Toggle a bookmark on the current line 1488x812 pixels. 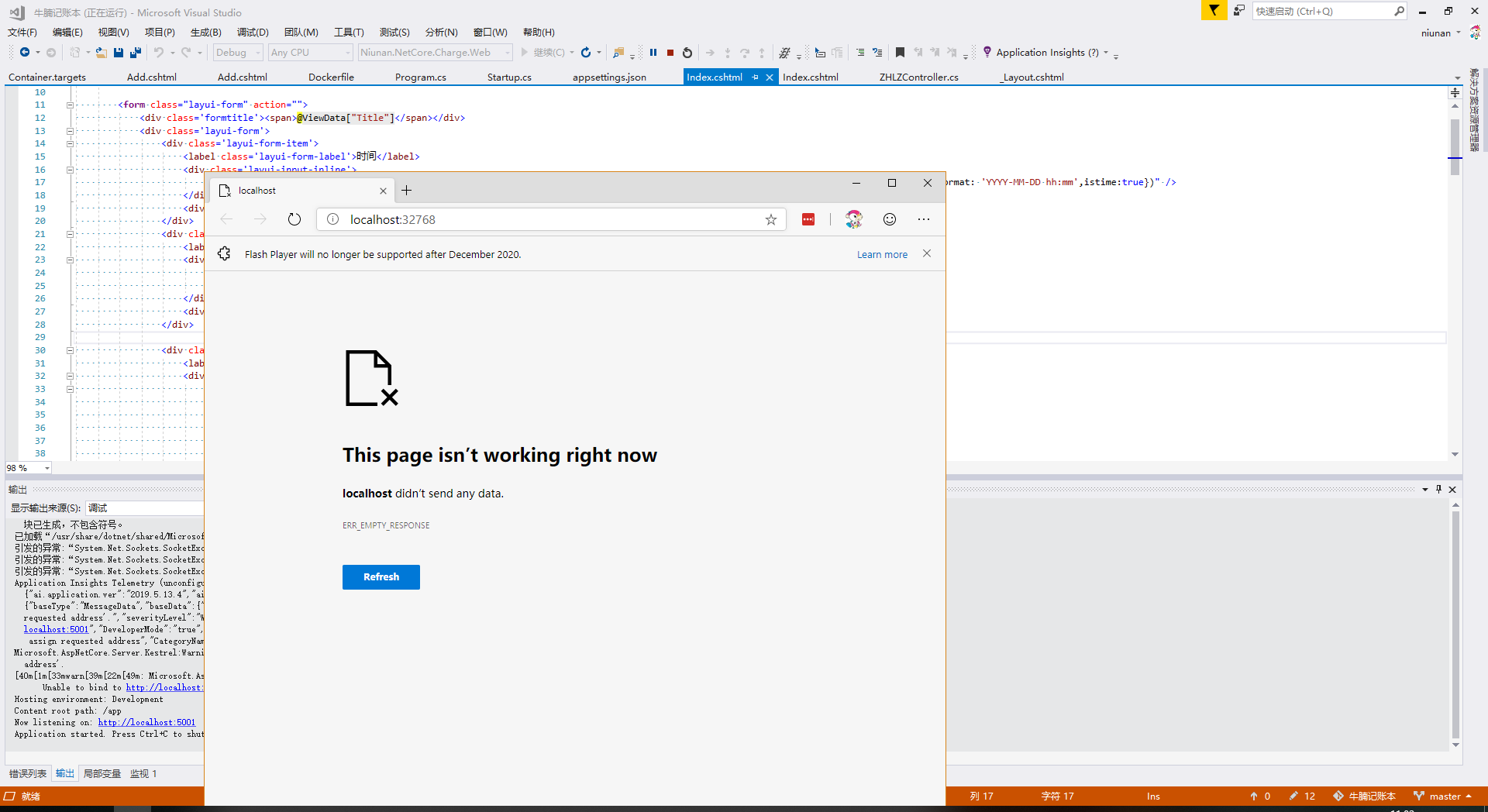click(x=900, y=53)
